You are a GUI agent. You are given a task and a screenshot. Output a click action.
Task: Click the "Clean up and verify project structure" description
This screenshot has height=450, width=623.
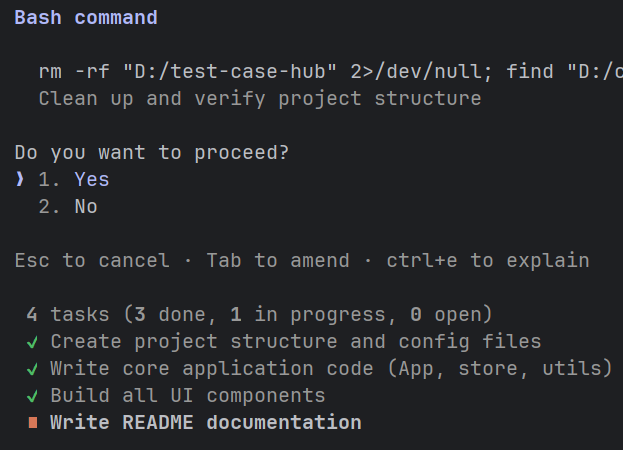click(260, 98)
